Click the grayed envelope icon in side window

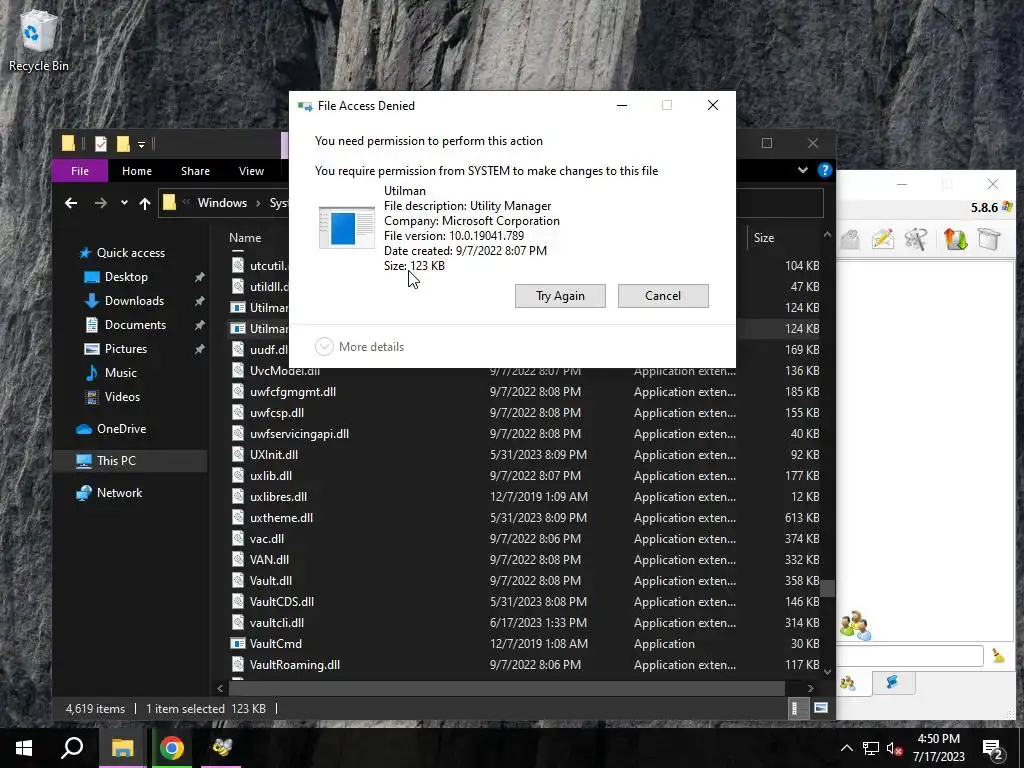(x=850, y=239)
